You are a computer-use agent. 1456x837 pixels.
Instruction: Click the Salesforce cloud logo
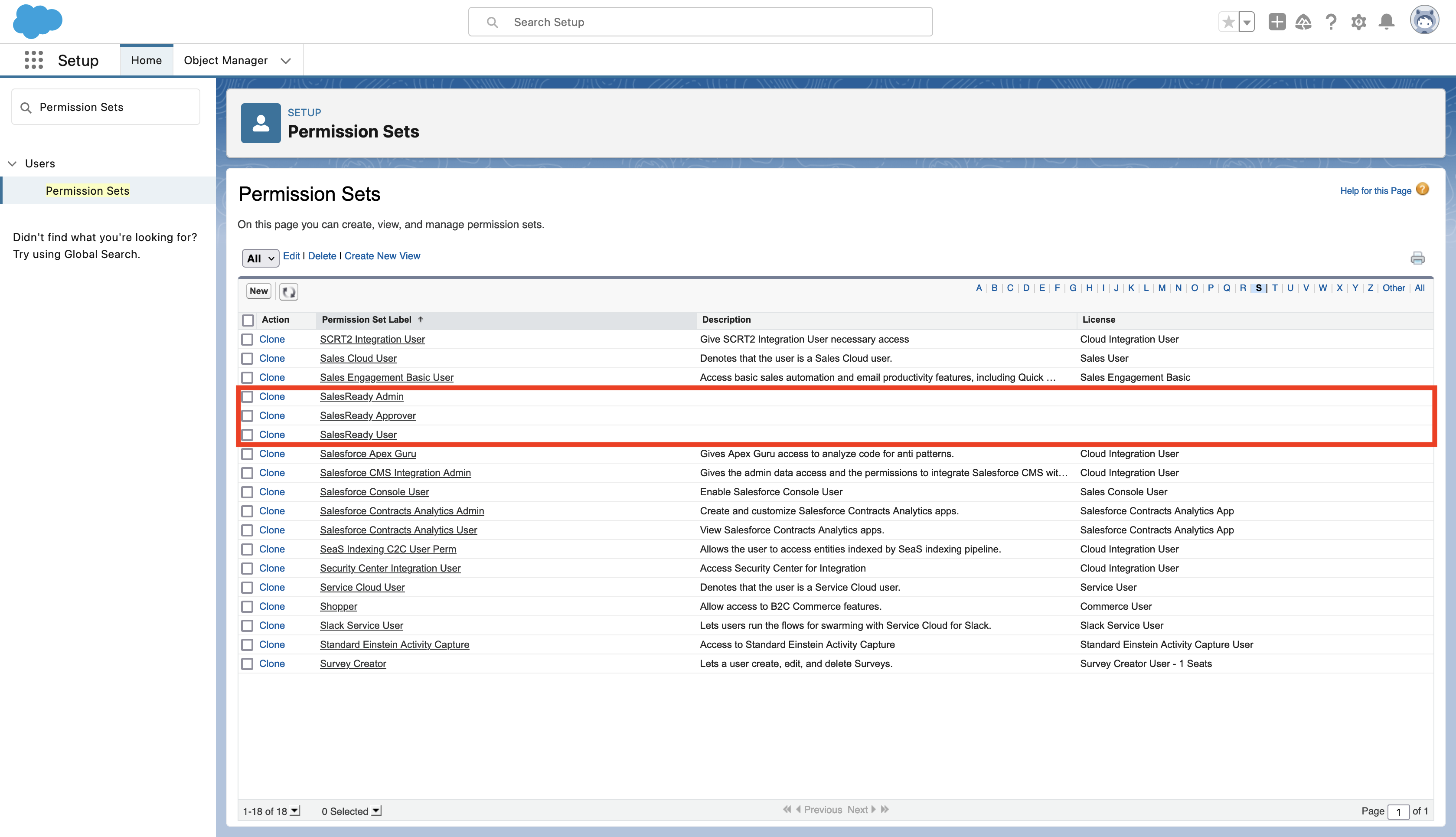click(x=37, y=21)
